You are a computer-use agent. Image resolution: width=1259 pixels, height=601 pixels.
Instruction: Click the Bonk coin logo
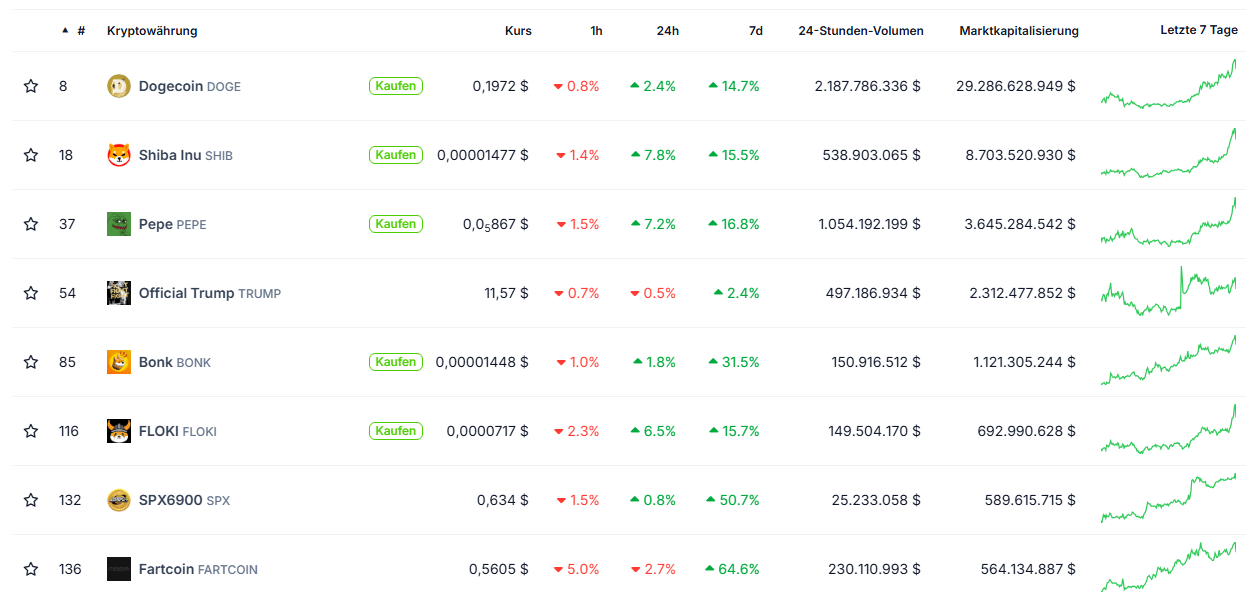[x=119, y=362]
